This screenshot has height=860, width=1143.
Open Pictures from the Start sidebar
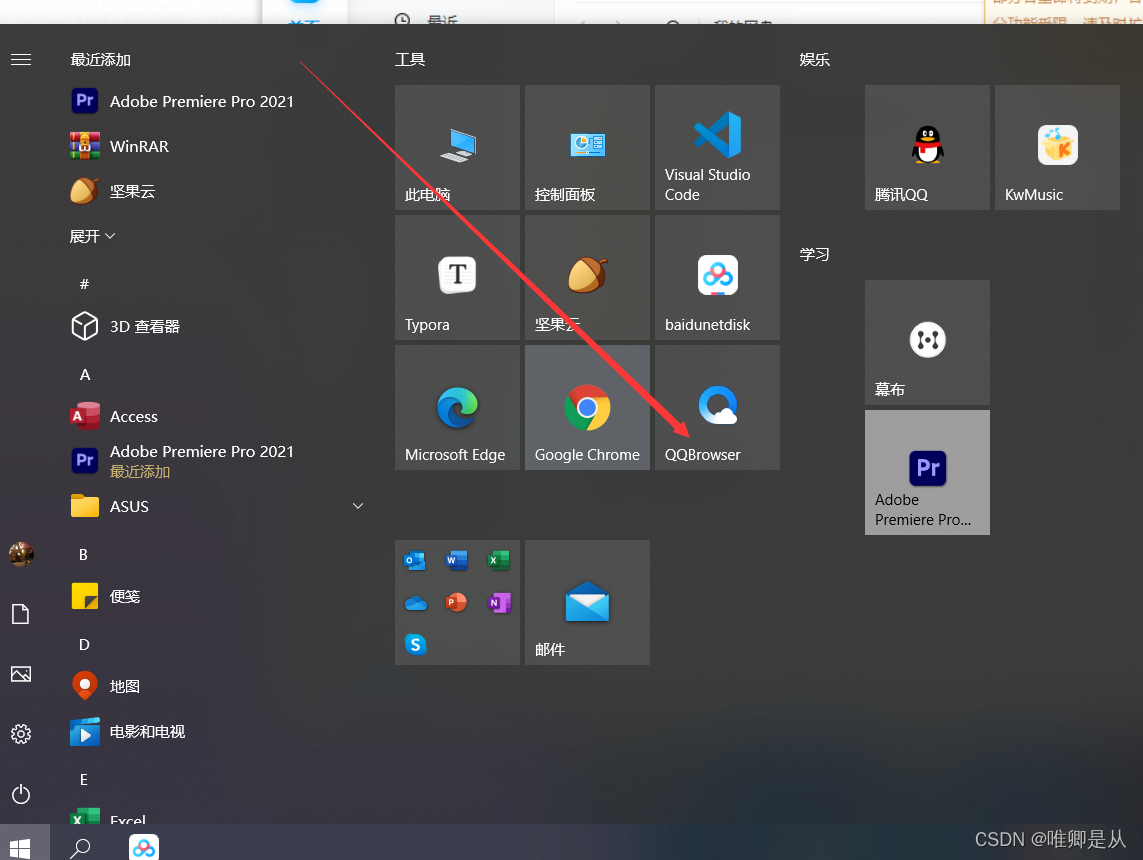point(21,673)
